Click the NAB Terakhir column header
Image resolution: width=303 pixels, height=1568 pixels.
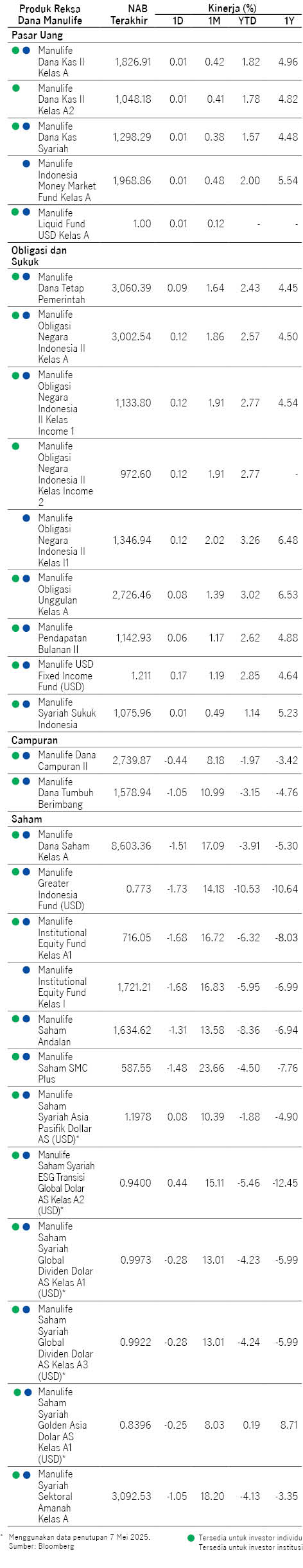(129, 15)
